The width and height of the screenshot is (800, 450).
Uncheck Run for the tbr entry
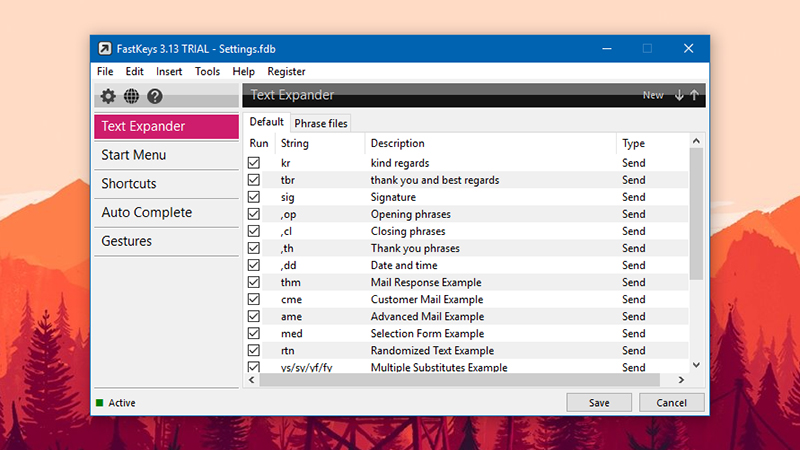coord(254,180)
